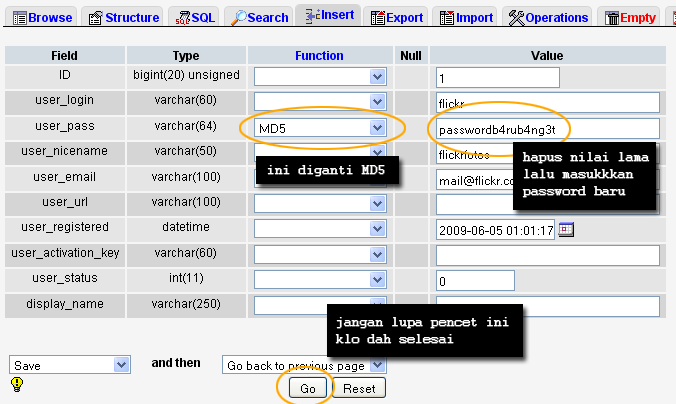Click the 'user_email' field name
Image resolution: width=676 pixels, height=404 pixels.
(65, 177)
